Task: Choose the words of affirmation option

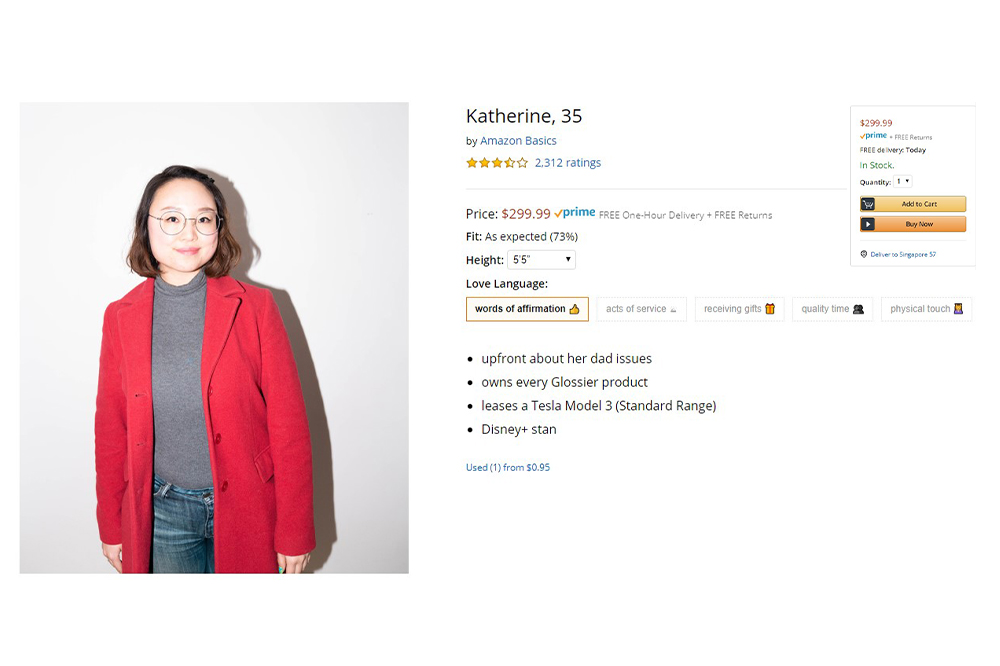Action: coord(527,309)
